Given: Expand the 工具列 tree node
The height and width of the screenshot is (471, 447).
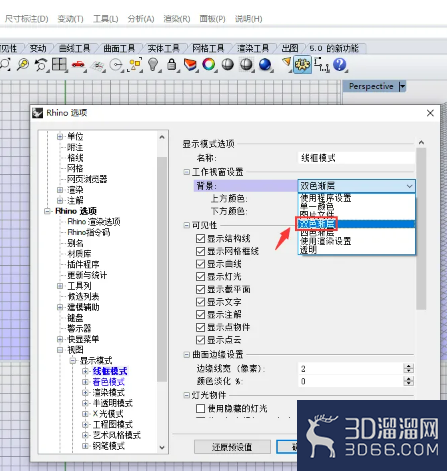Looking at the screenshot, I should (x=60, y=286).
